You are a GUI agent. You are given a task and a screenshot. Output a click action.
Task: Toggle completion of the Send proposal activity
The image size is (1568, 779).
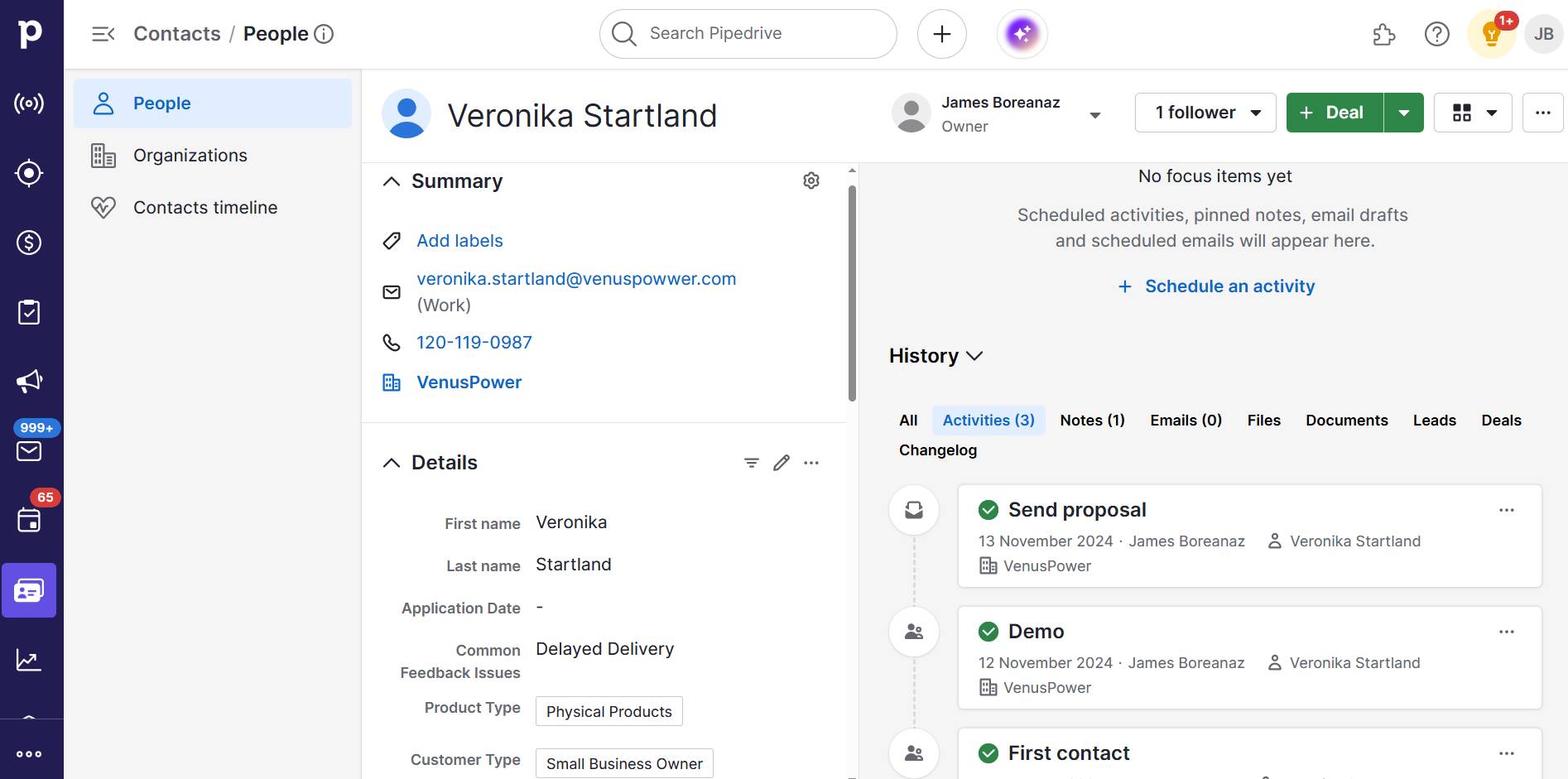(x=988, y=510)
